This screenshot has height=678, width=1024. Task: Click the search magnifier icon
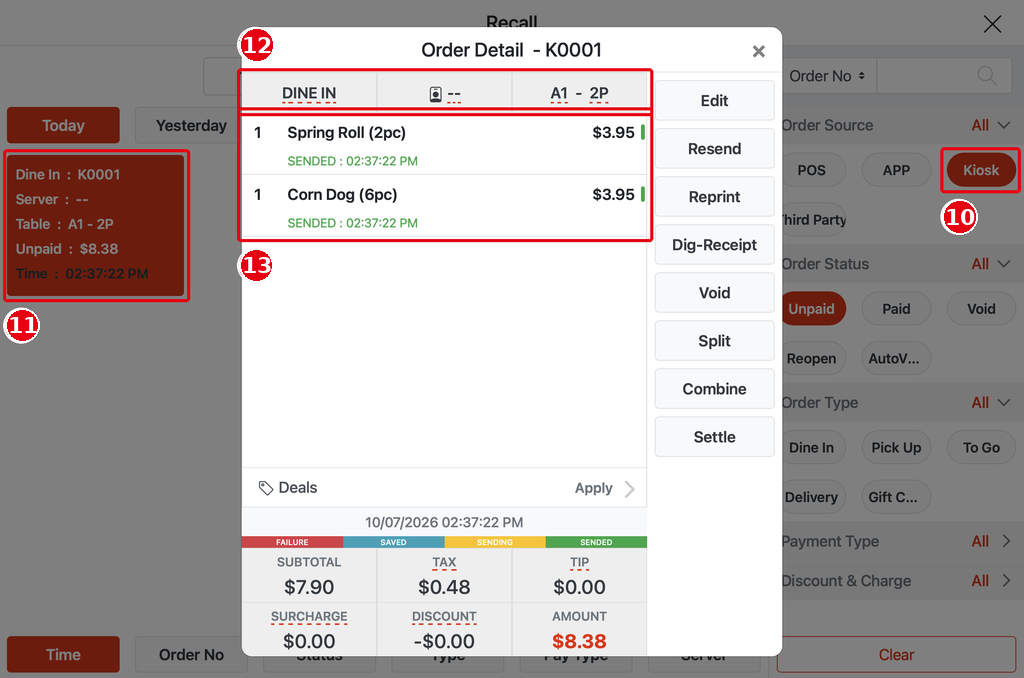coord(987,76)
